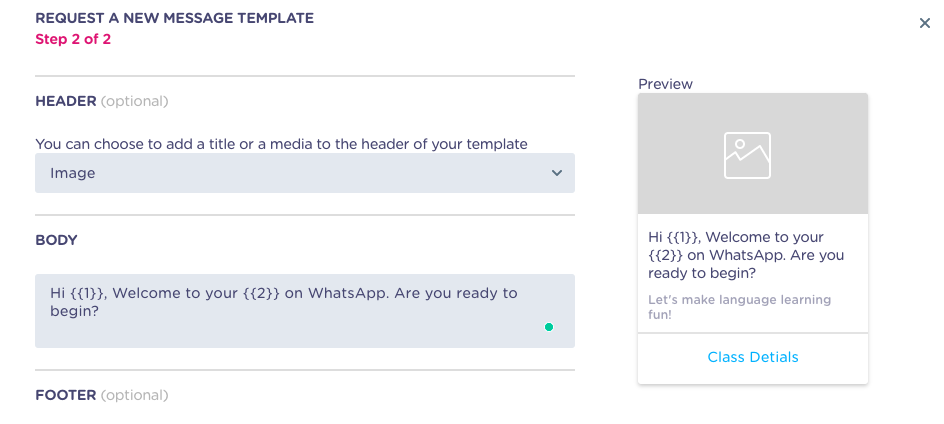Click the image placeholder icon in preview
Viewport: 944px width, 424px height.
point(747,155)
